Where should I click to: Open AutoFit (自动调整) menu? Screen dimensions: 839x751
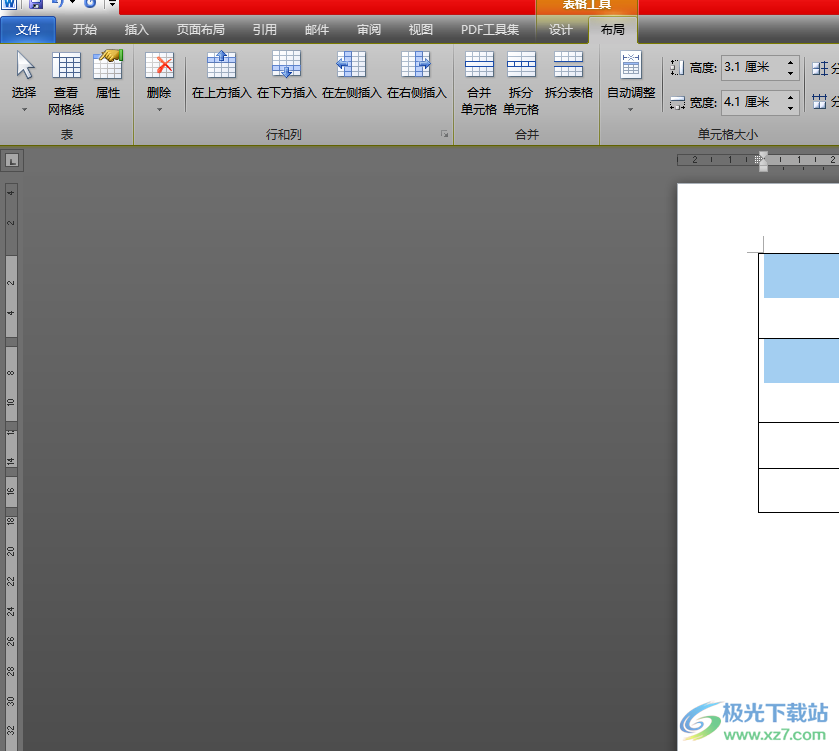[631, 81]
